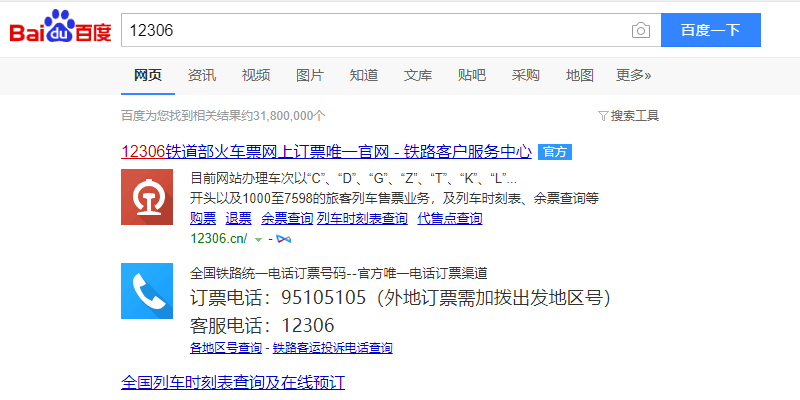Open the 代售点查询 link

point(450,219)
